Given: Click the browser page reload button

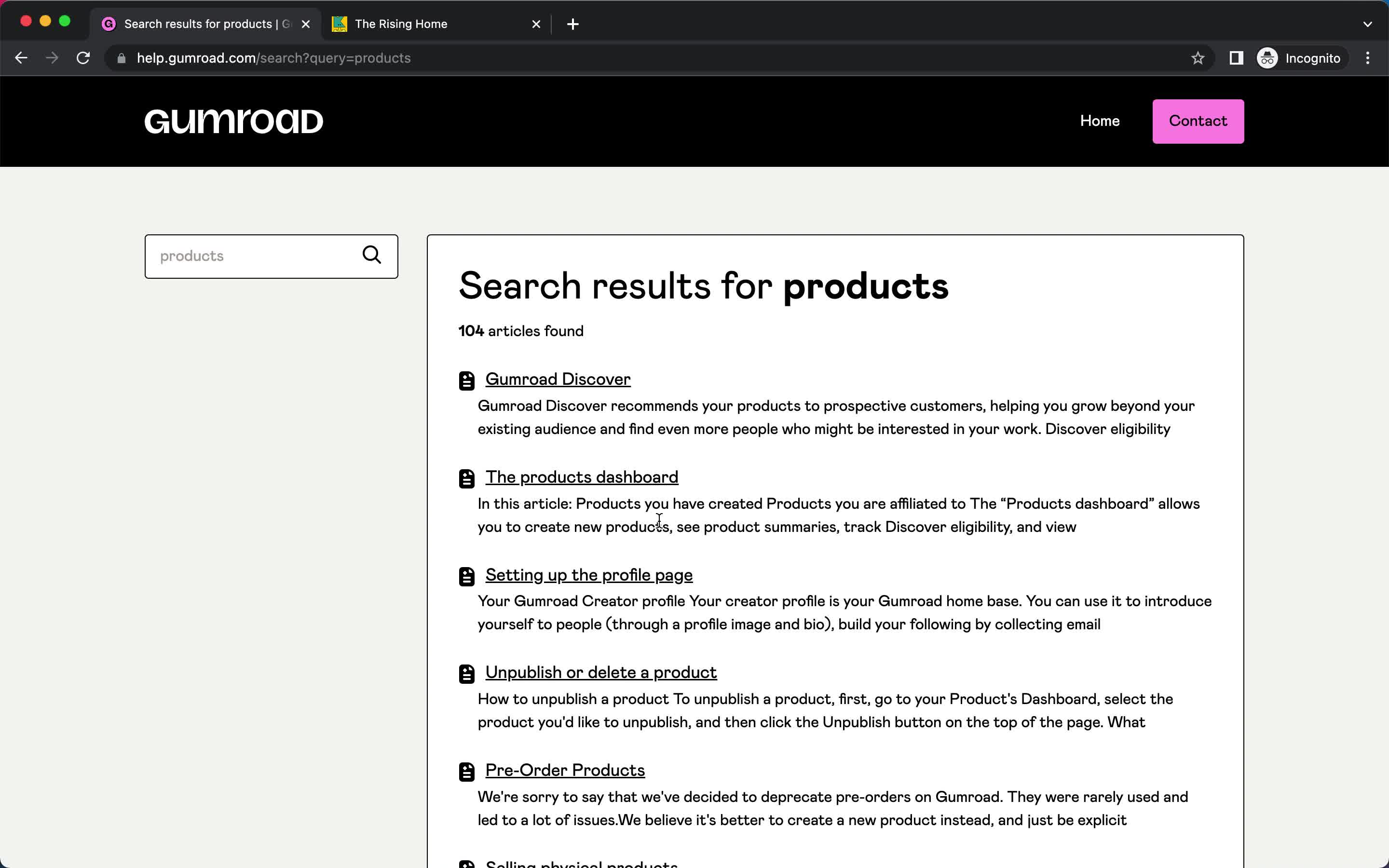Looking at the screenshot, I should click(x=85, y=58).
